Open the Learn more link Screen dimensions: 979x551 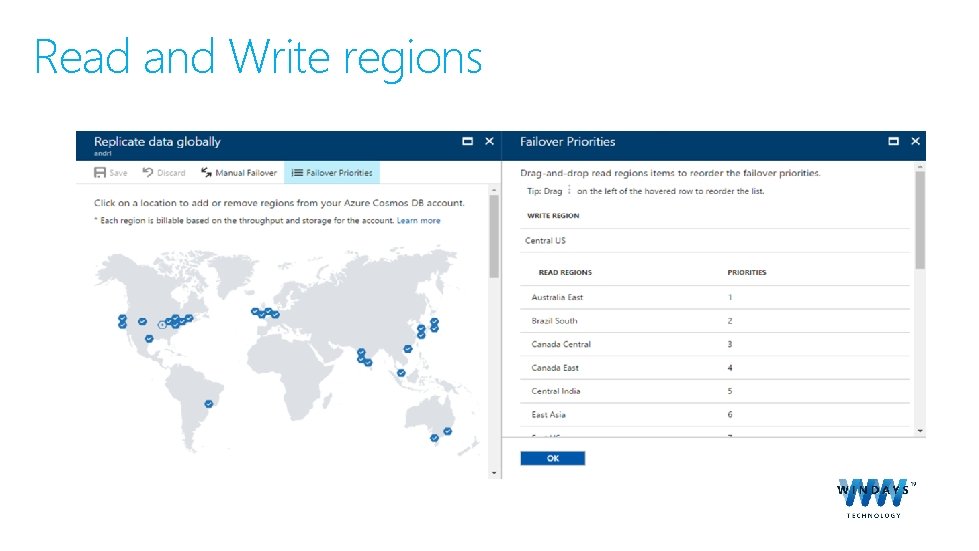418,220
